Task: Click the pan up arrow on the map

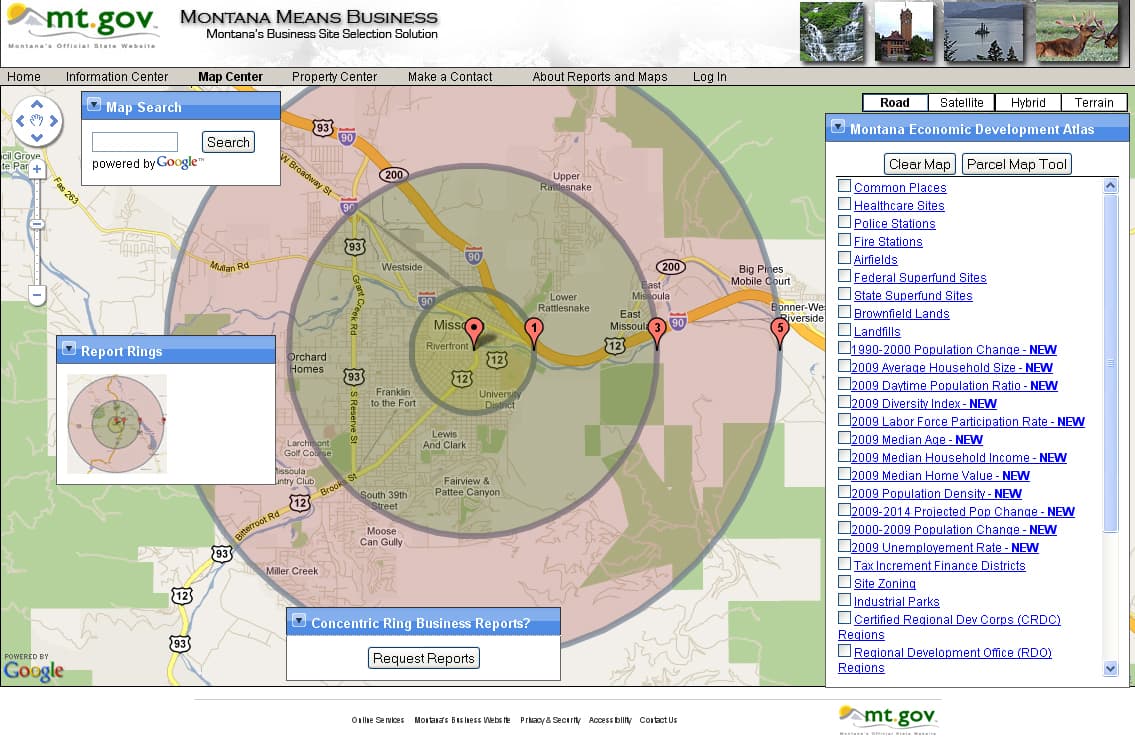Action: (x=37, y=105)
